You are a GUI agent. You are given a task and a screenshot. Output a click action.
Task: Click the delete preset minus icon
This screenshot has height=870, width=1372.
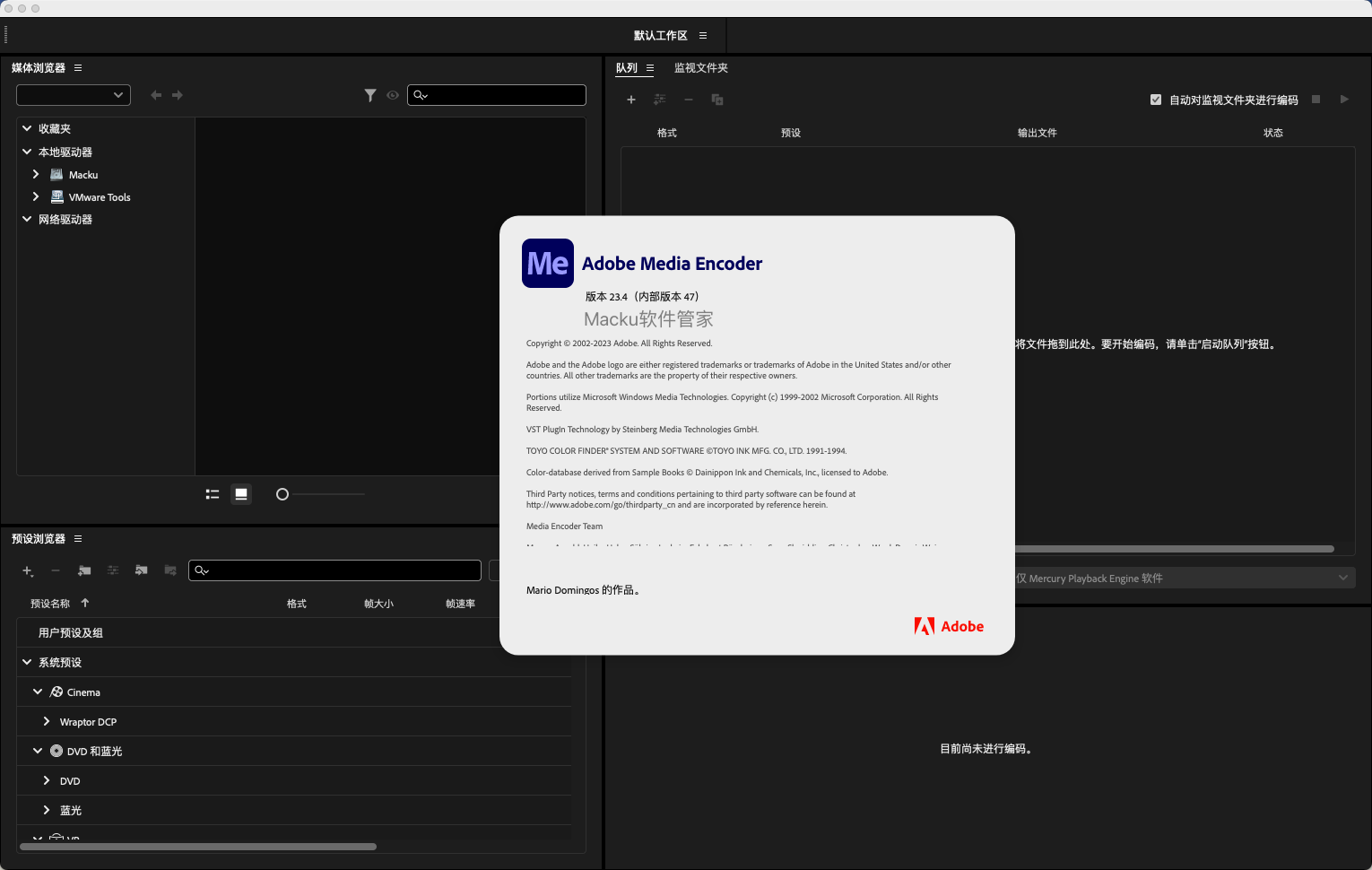click(56, 570)
